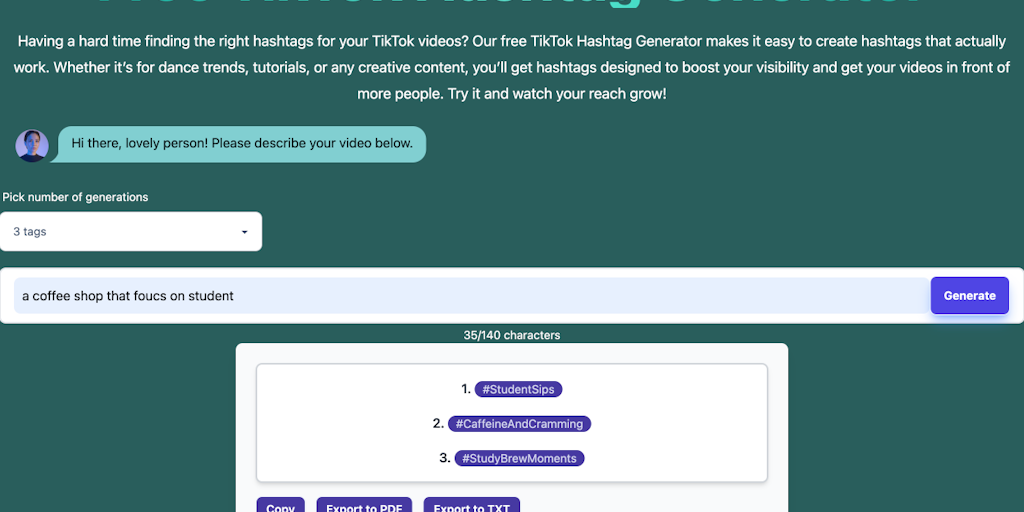Click the '35/140 characters' counter text
Screen dimensions: 1024x512
[512, 335]
